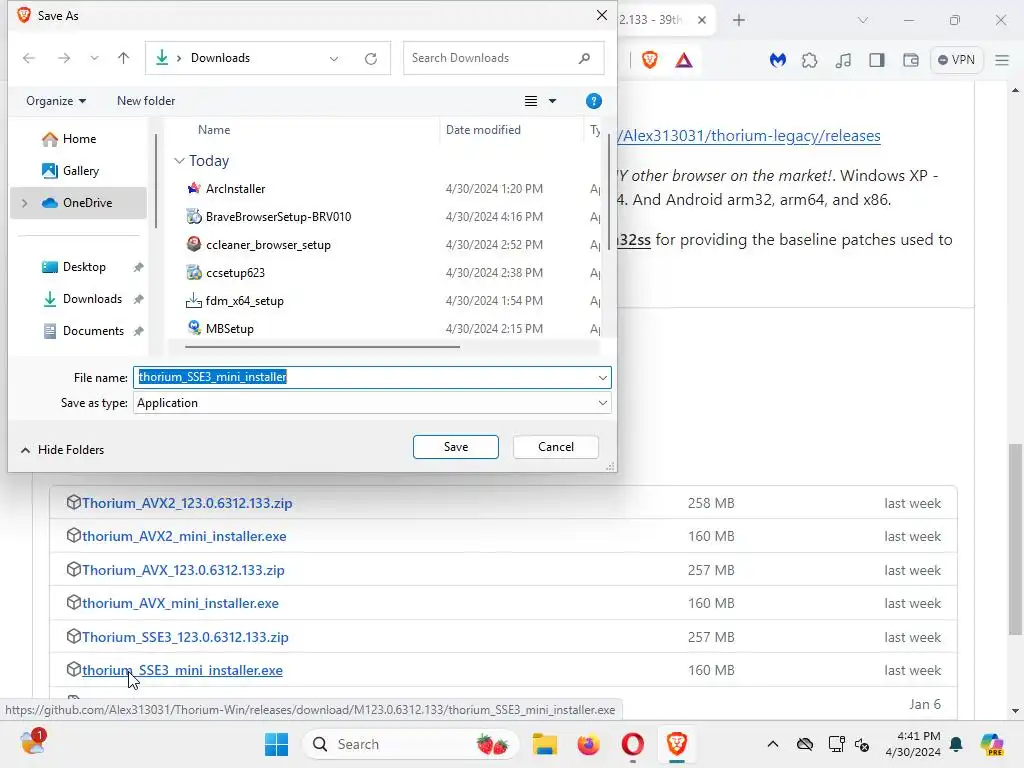Open view options dropdown arrow
Viewport: 1024px width, 768px height.
tap(552, 101)
